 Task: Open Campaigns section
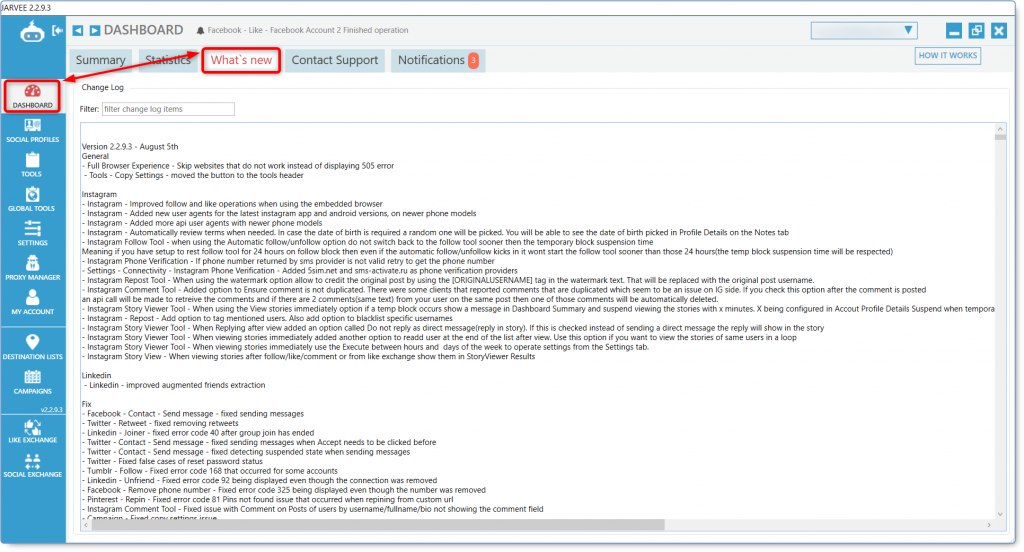[x=32, y=382]
